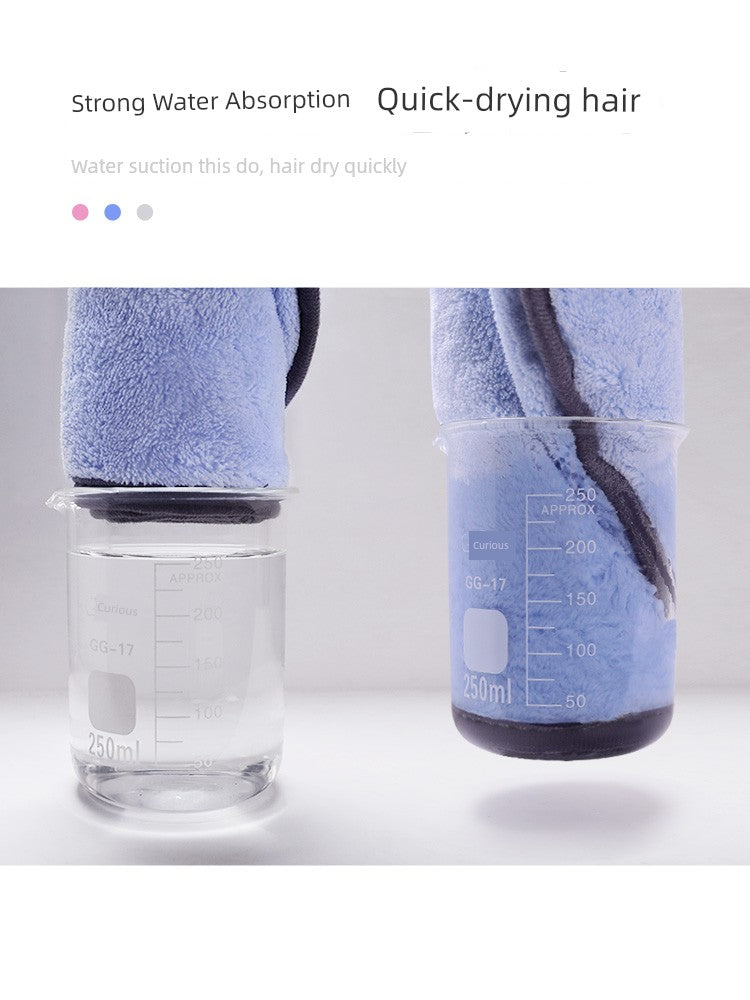Click the Curious logo on right beaker
This screenshot has height=1000, width=750.
tap(490, 545)
